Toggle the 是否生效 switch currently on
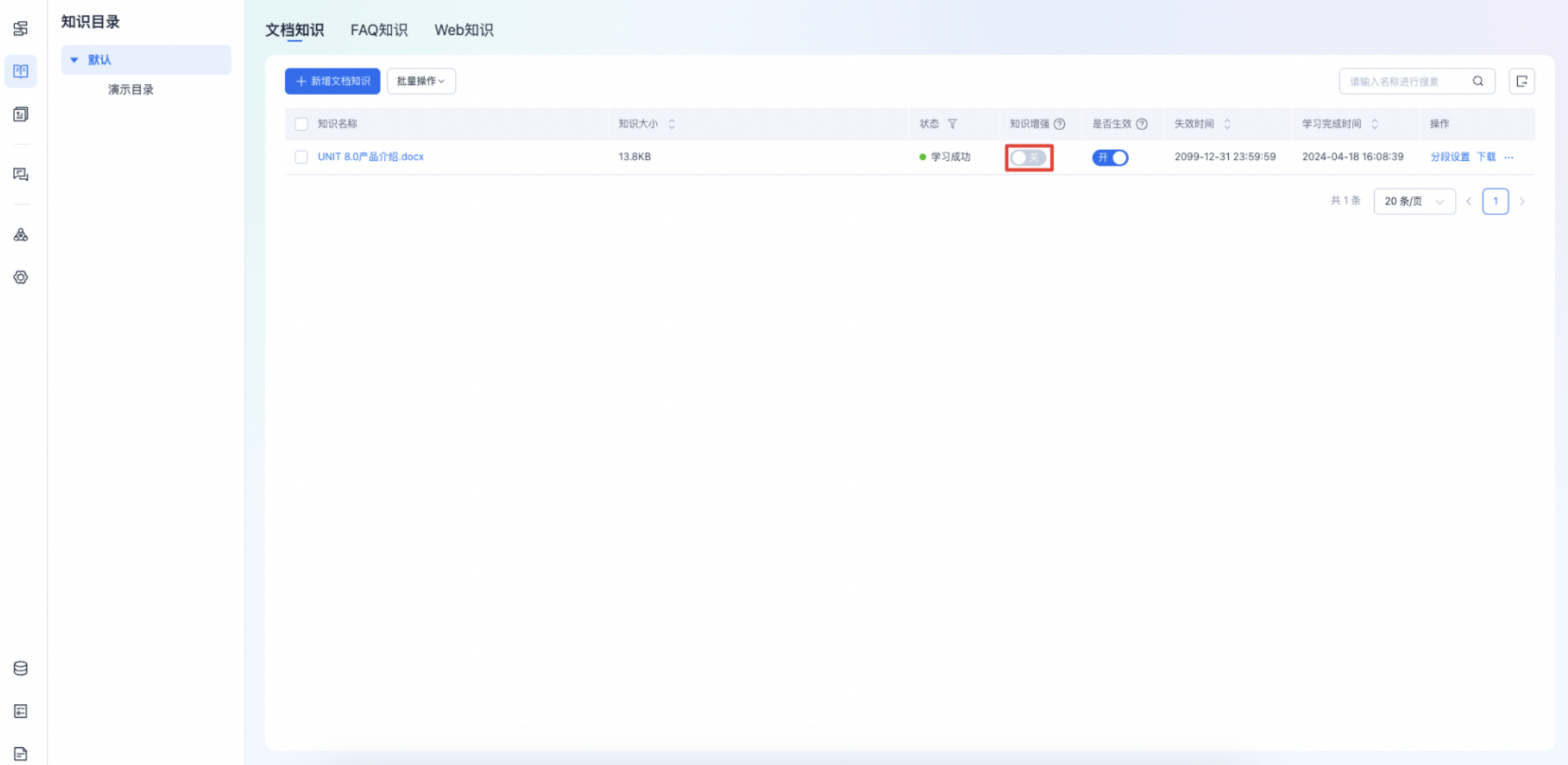1568x765 pixels. tap(1110, 157)
